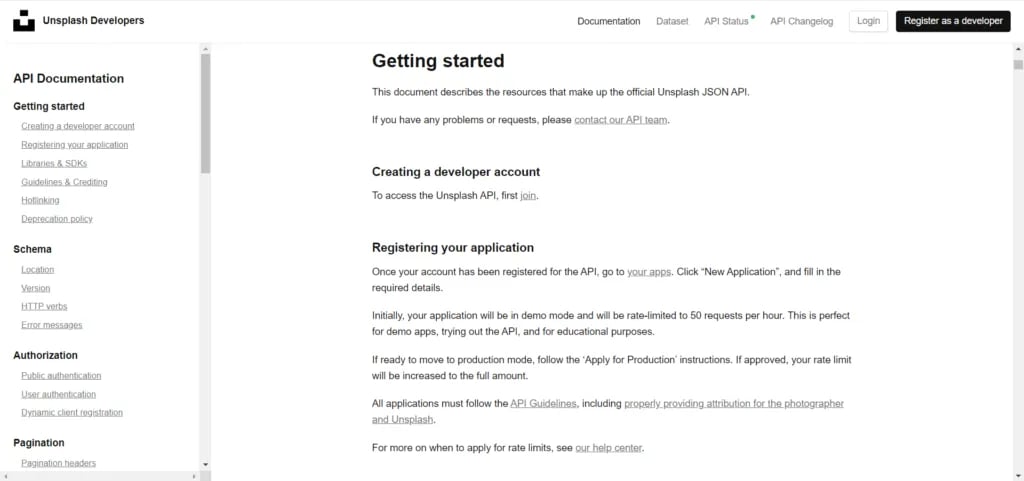1024x481 pixels.
Task: Click the contact our API team link
Action: click(620, 120)
